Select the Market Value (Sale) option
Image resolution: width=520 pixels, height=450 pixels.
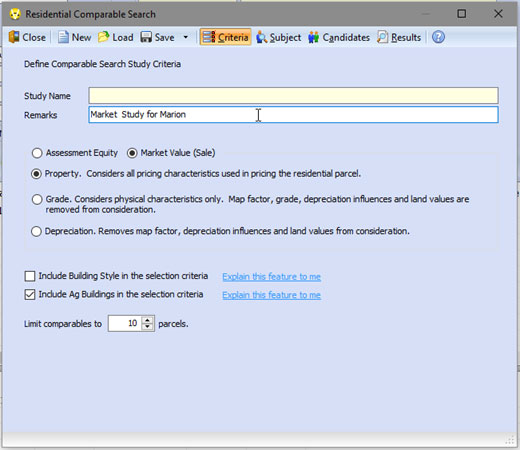coord(132,153)
